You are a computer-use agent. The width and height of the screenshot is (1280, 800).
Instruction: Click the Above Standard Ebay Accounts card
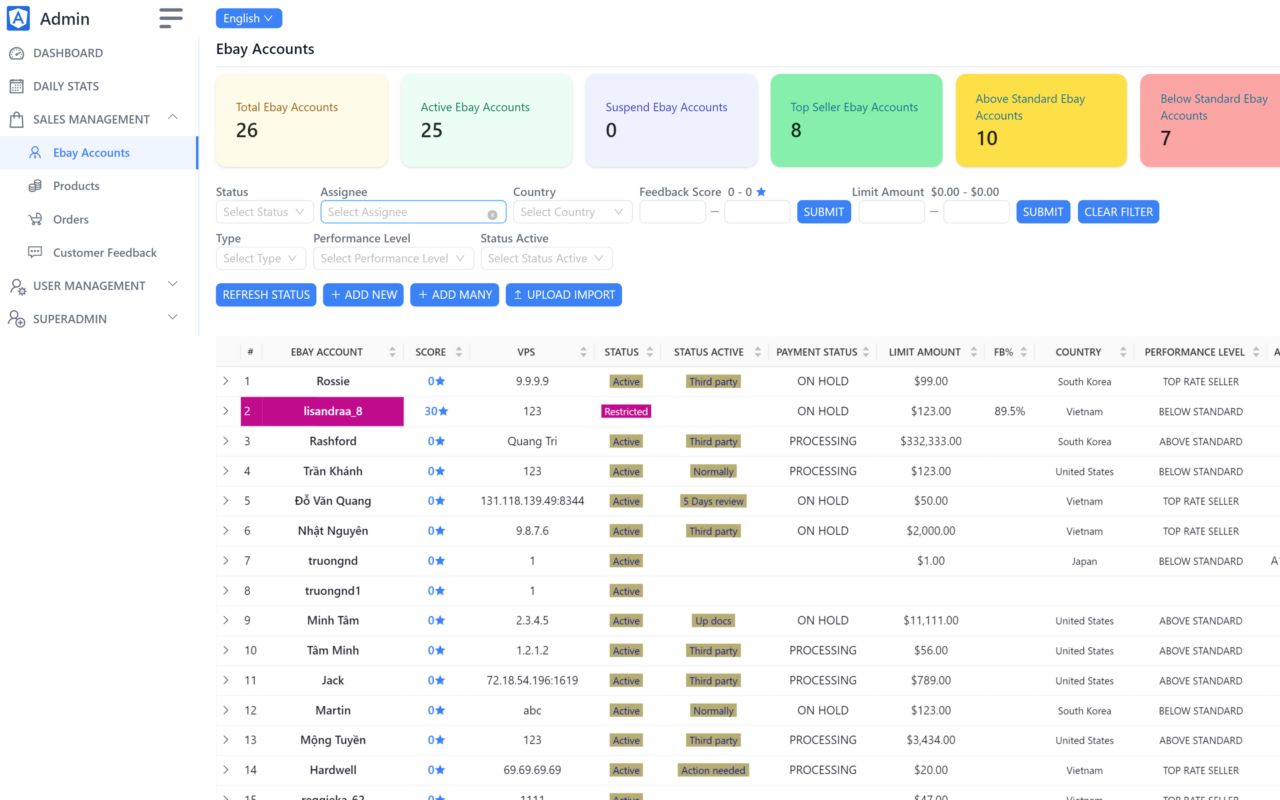click(1041, 120)
